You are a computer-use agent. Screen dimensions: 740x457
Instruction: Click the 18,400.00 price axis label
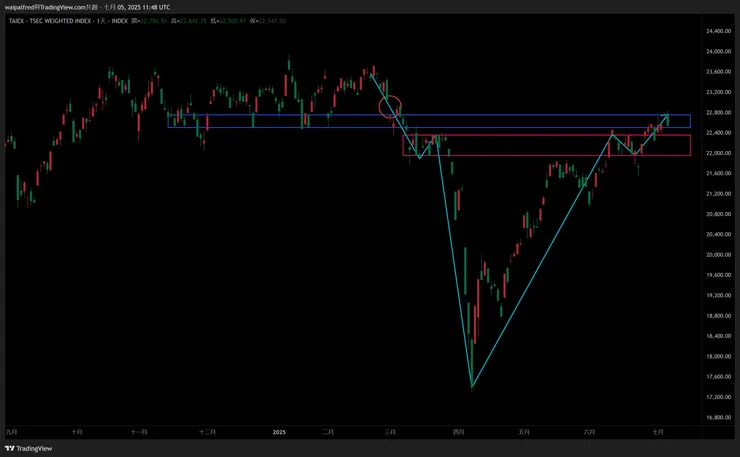[x=718, y=336]
